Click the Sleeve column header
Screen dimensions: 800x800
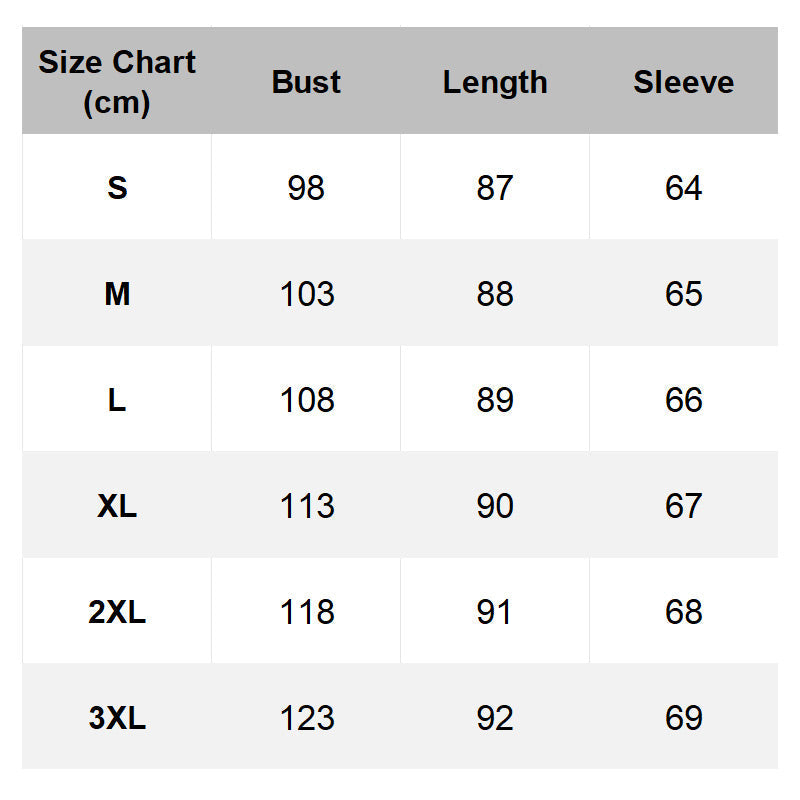click(683, 82)
